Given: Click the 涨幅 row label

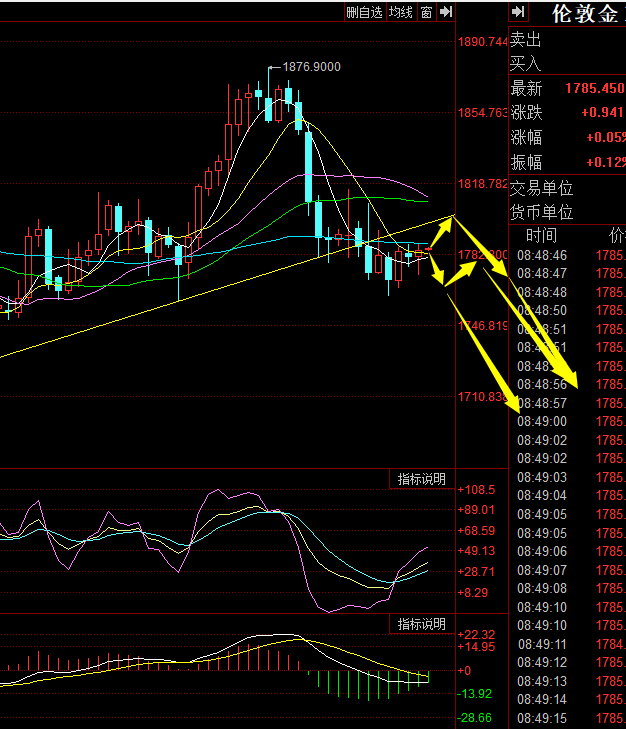Looking at the screenshot, I should coord(526,137).
